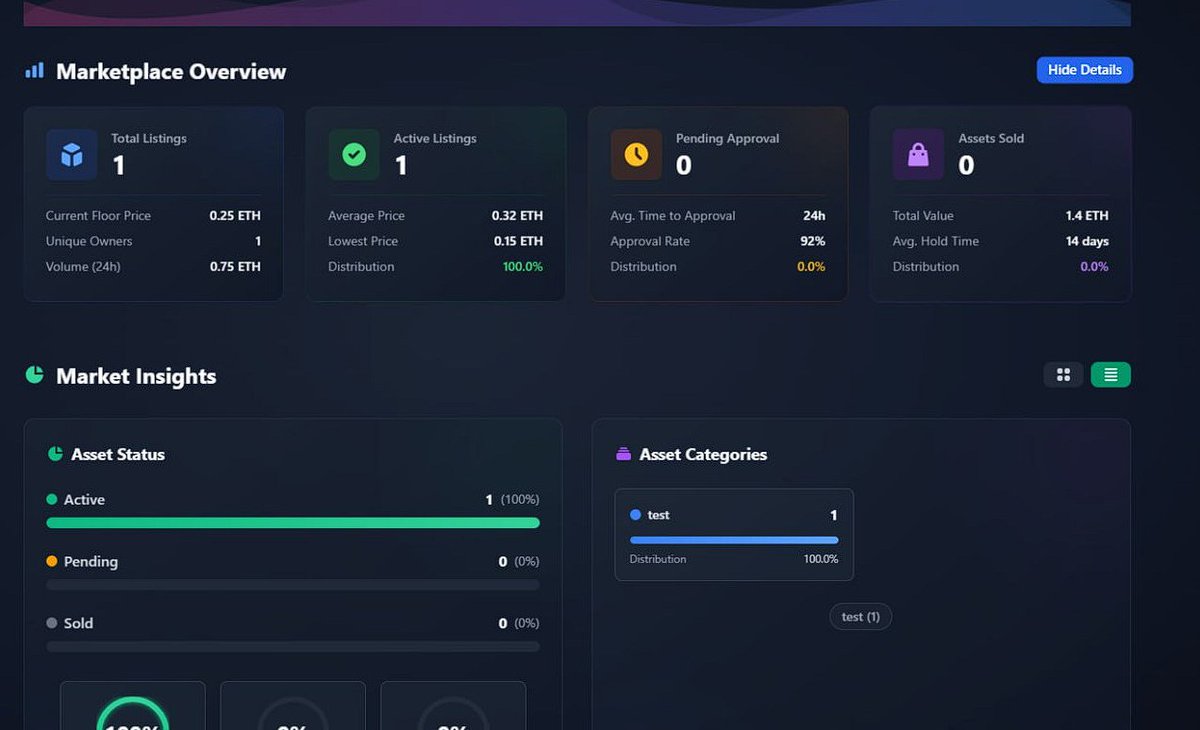1200x730 pixels.
Task: Switch Market Insights to list view
Action: [x=1110, y=374]
